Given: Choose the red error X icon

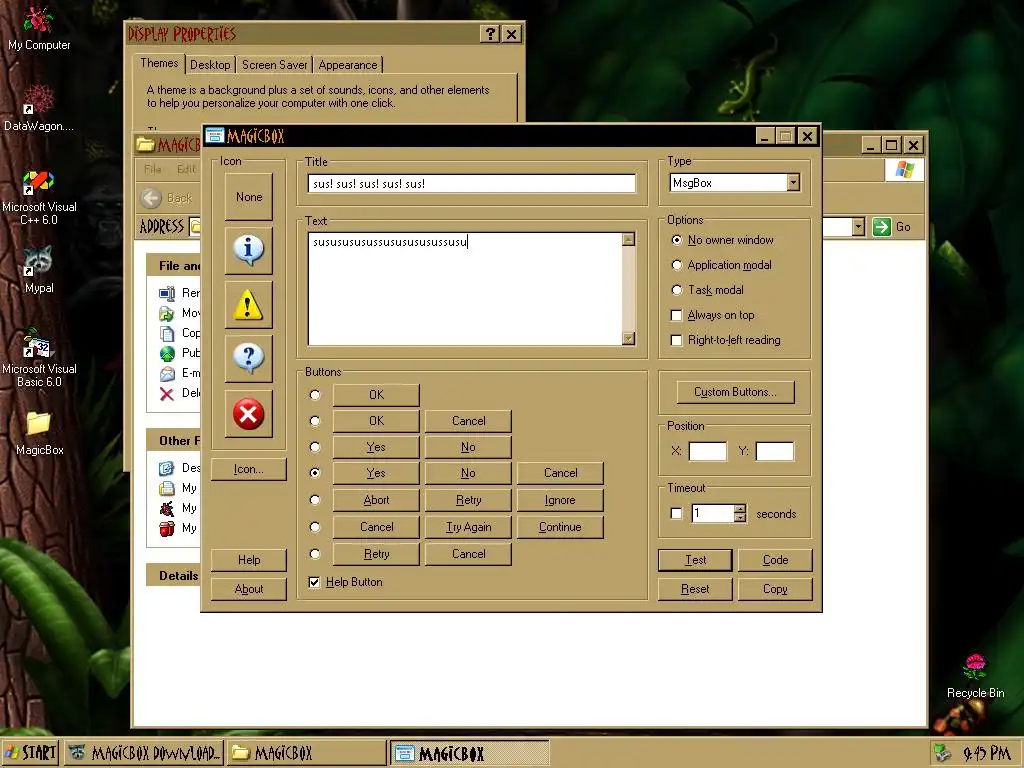Looking at the screenshot, I should point(249,414).
